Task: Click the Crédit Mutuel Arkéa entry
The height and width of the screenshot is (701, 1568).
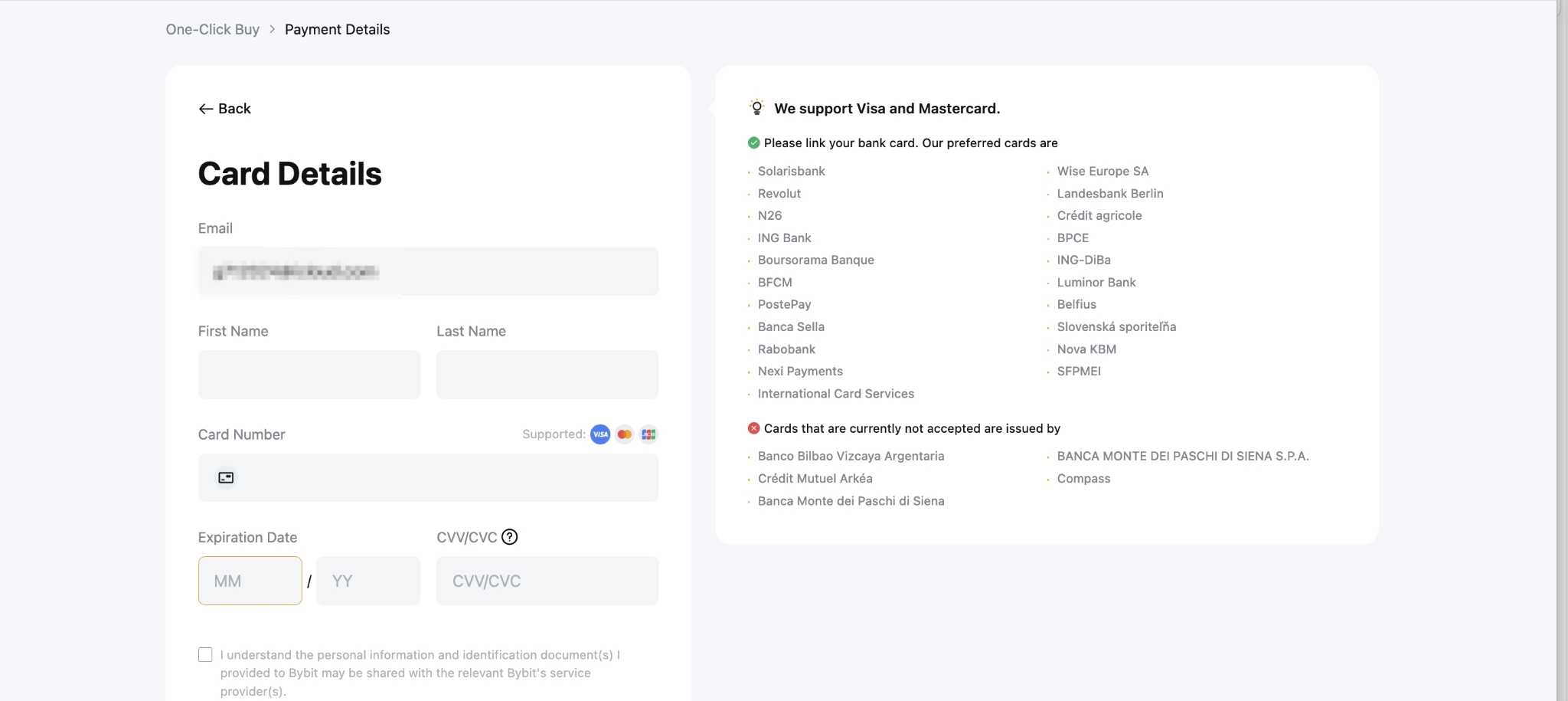Action: click(x=815, y=478)
